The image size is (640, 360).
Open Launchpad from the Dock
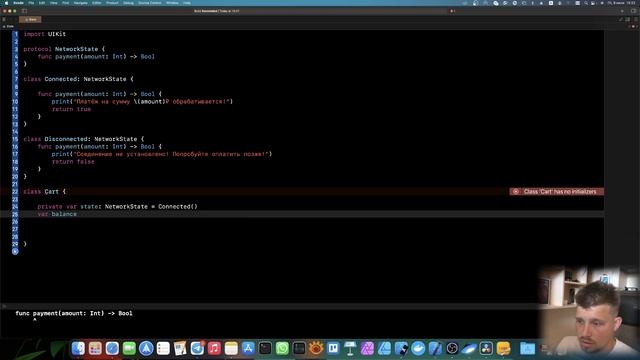pos(95,348)
